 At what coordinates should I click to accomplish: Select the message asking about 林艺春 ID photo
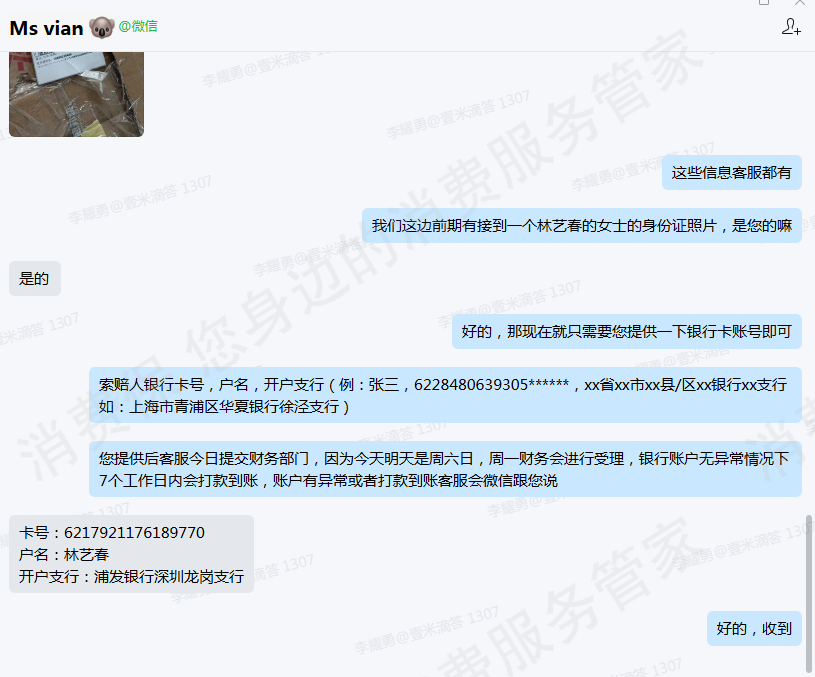click(x=582, y=226)
